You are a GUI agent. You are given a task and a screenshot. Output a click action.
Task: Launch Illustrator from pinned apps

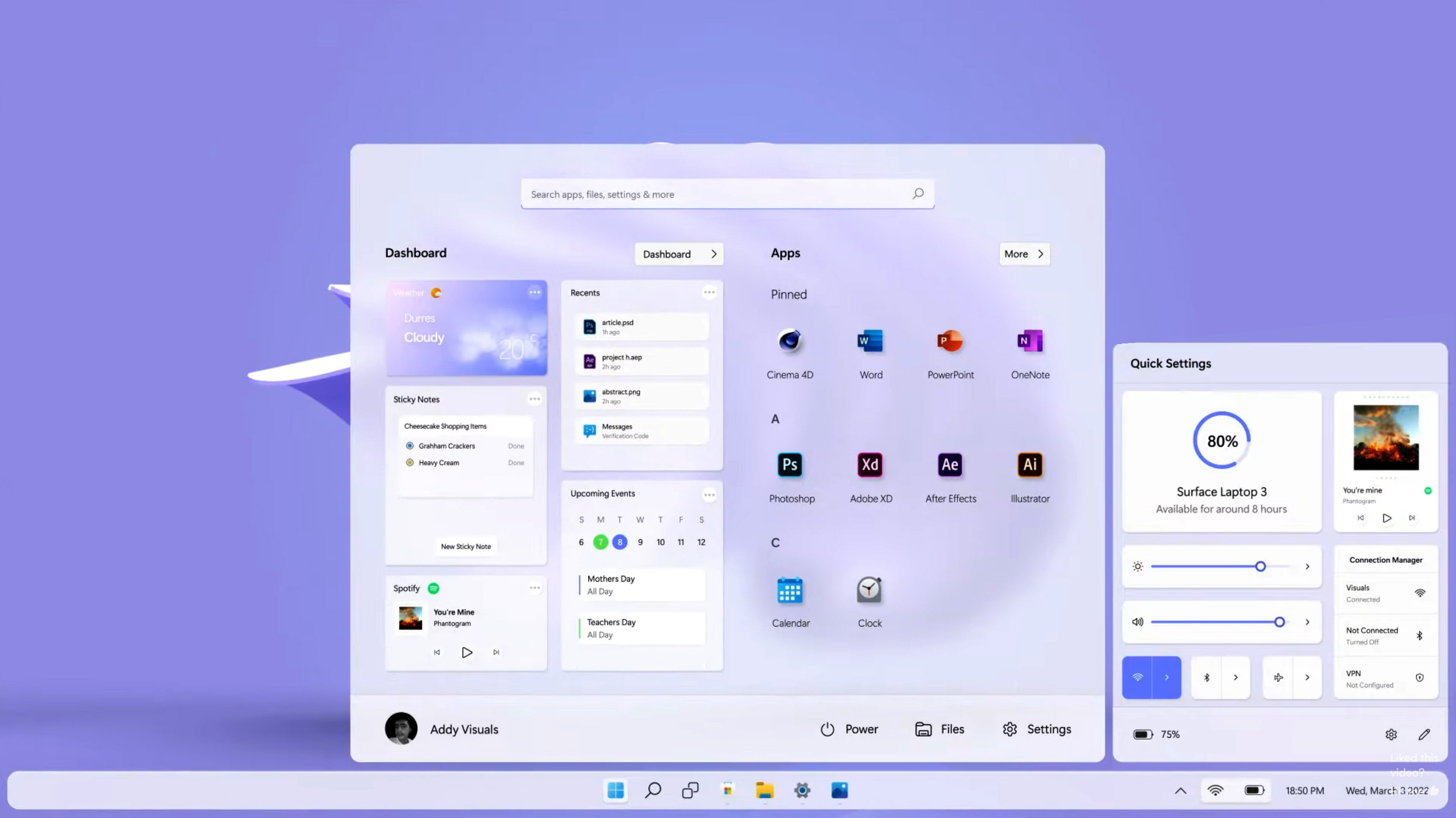point(1029,464)
